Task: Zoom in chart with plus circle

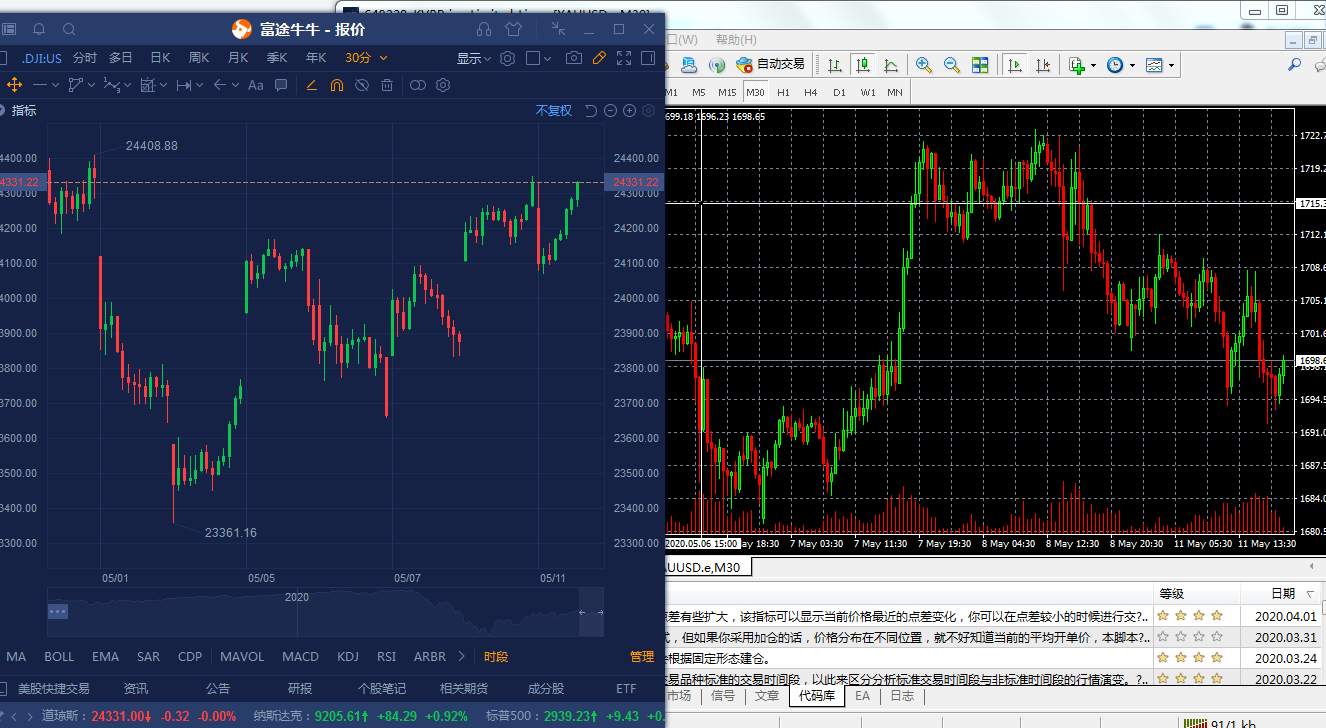Action: tap(629, 110)
